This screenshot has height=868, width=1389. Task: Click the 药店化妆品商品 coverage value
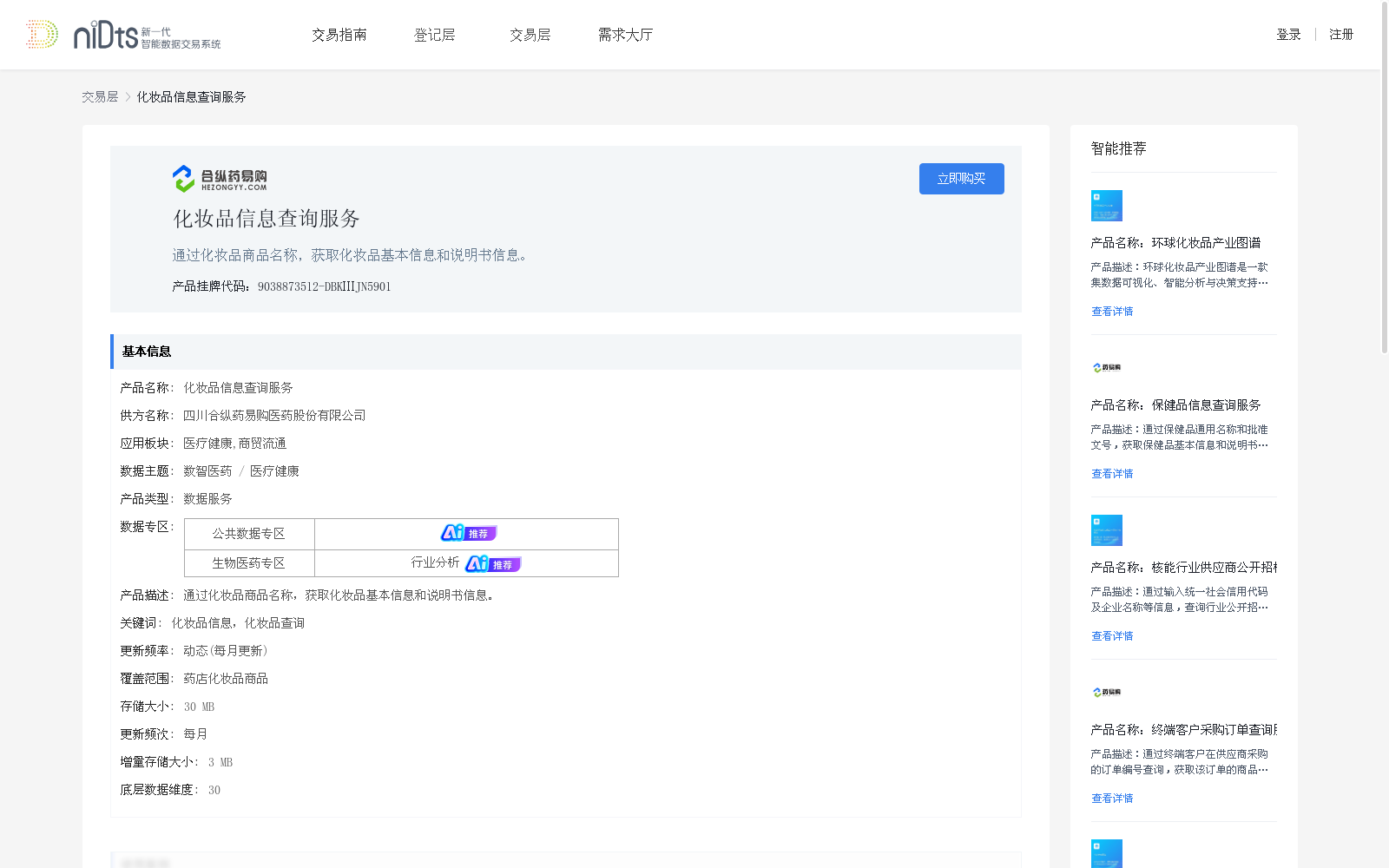click(226, 679)
